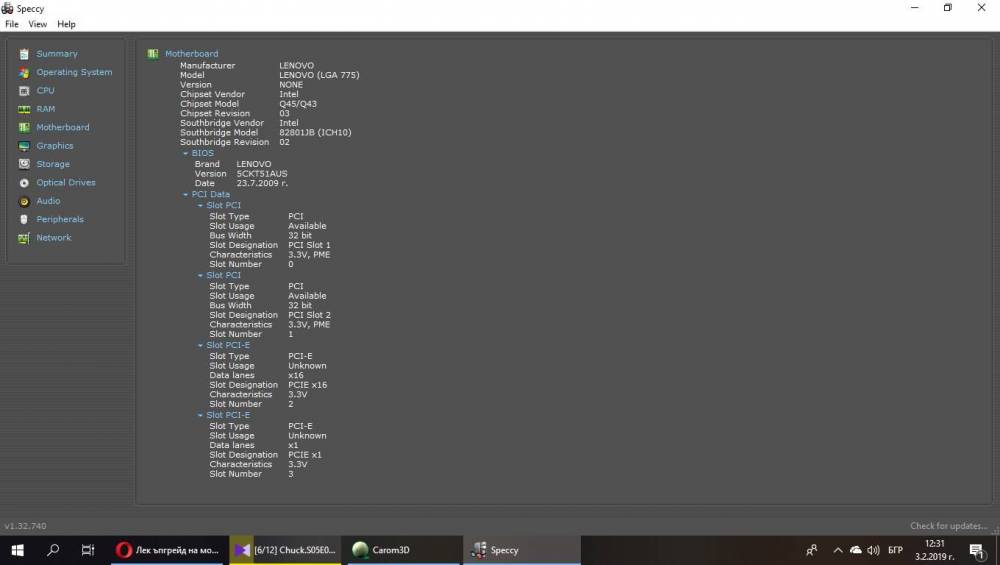Click the Speccy title bar app icon
This screenshot has height=565, width=1000.
7,8
